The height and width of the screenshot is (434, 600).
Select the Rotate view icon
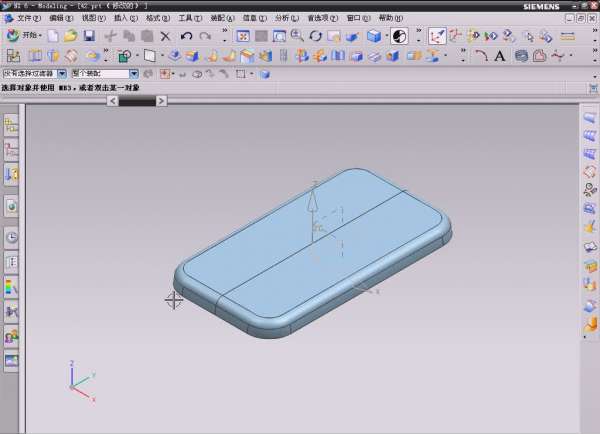[x=315, y=36]
